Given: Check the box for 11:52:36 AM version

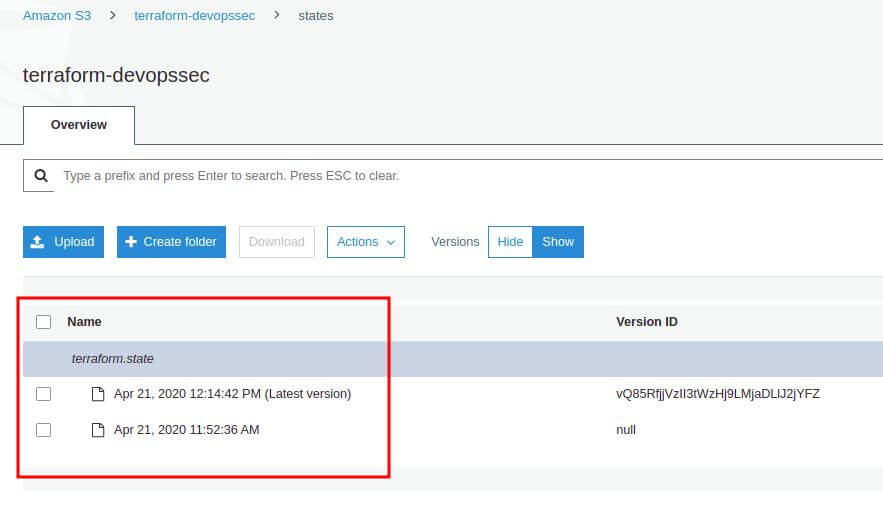Looking at the screenshot, I should click(43, 430).
